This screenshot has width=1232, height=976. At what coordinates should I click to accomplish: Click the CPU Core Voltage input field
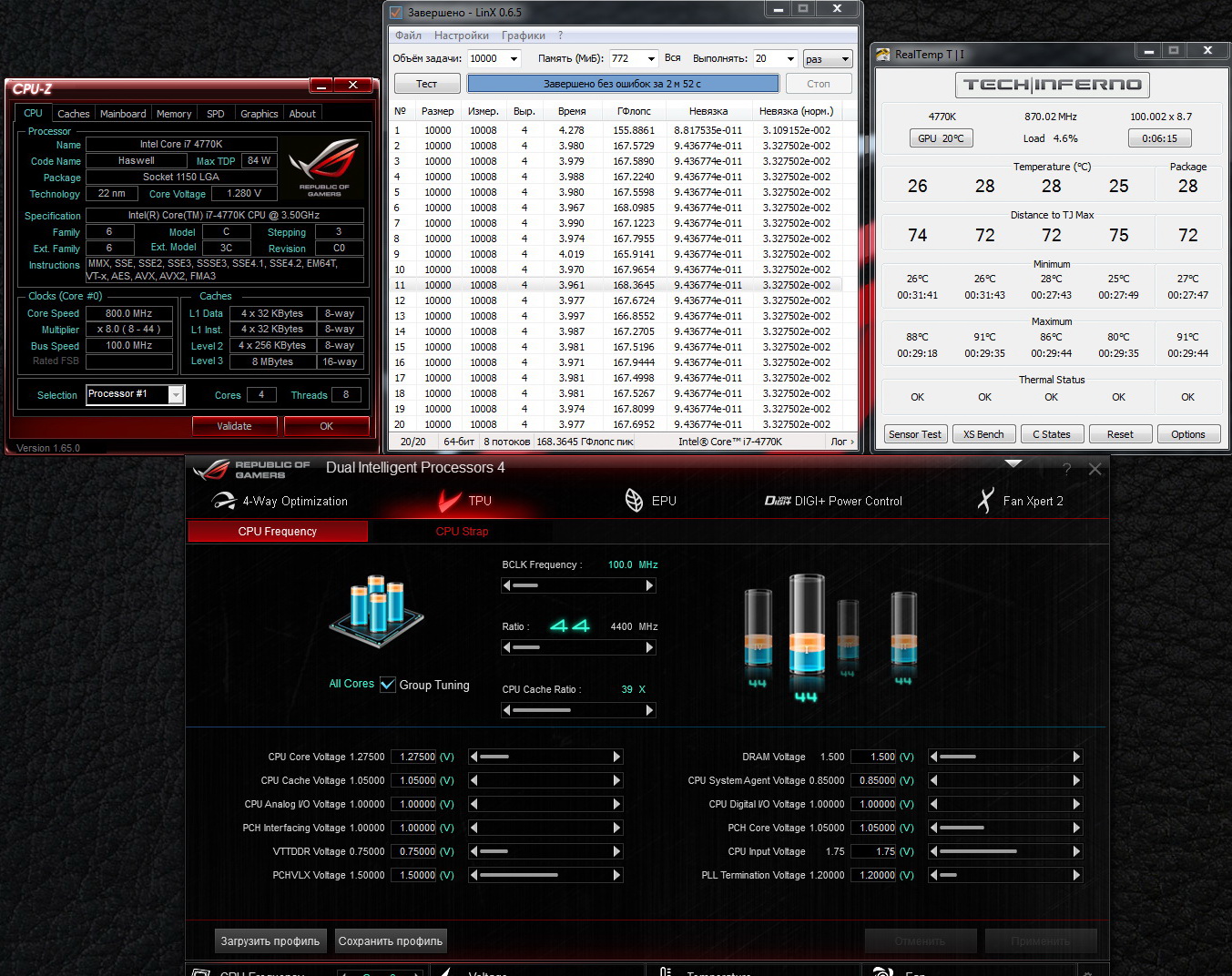pos(413,757)
